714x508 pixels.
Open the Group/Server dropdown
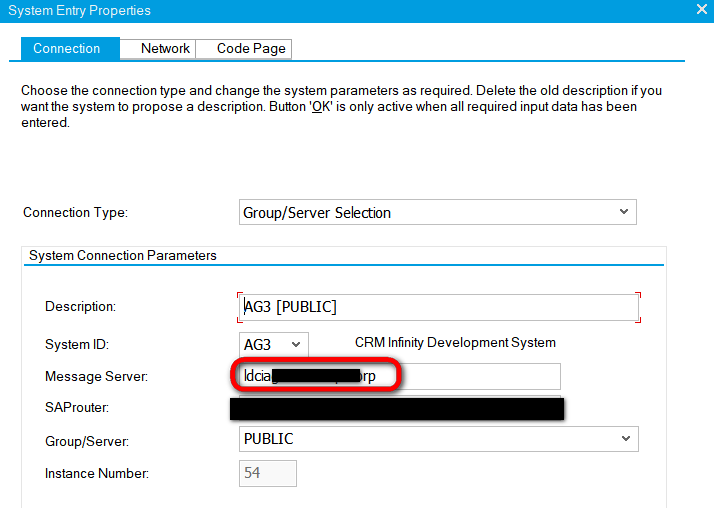tap(439, 439)
